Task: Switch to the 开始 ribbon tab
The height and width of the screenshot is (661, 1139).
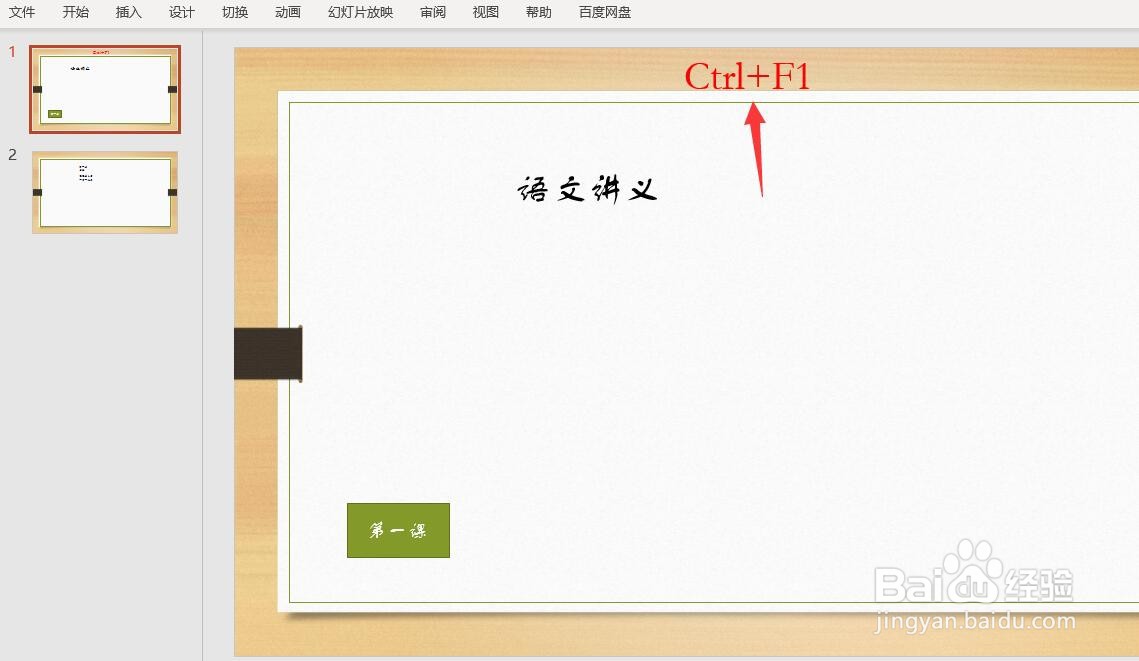Action: (75, 12)
